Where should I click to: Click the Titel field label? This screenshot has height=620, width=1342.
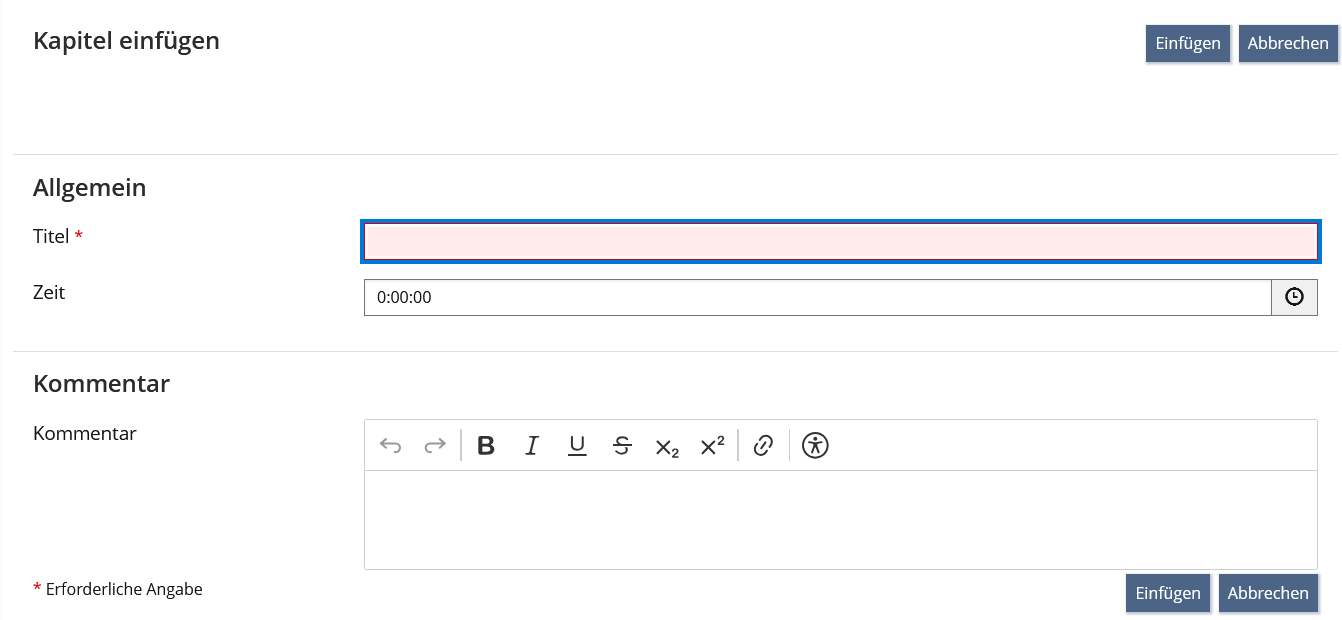point(51,237)
